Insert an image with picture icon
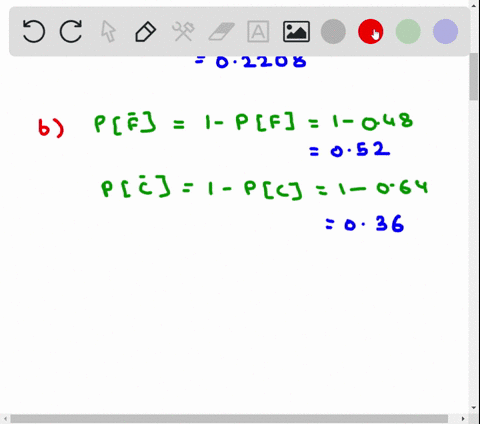Screen dimensions: 480x424 tap(296, 32)
